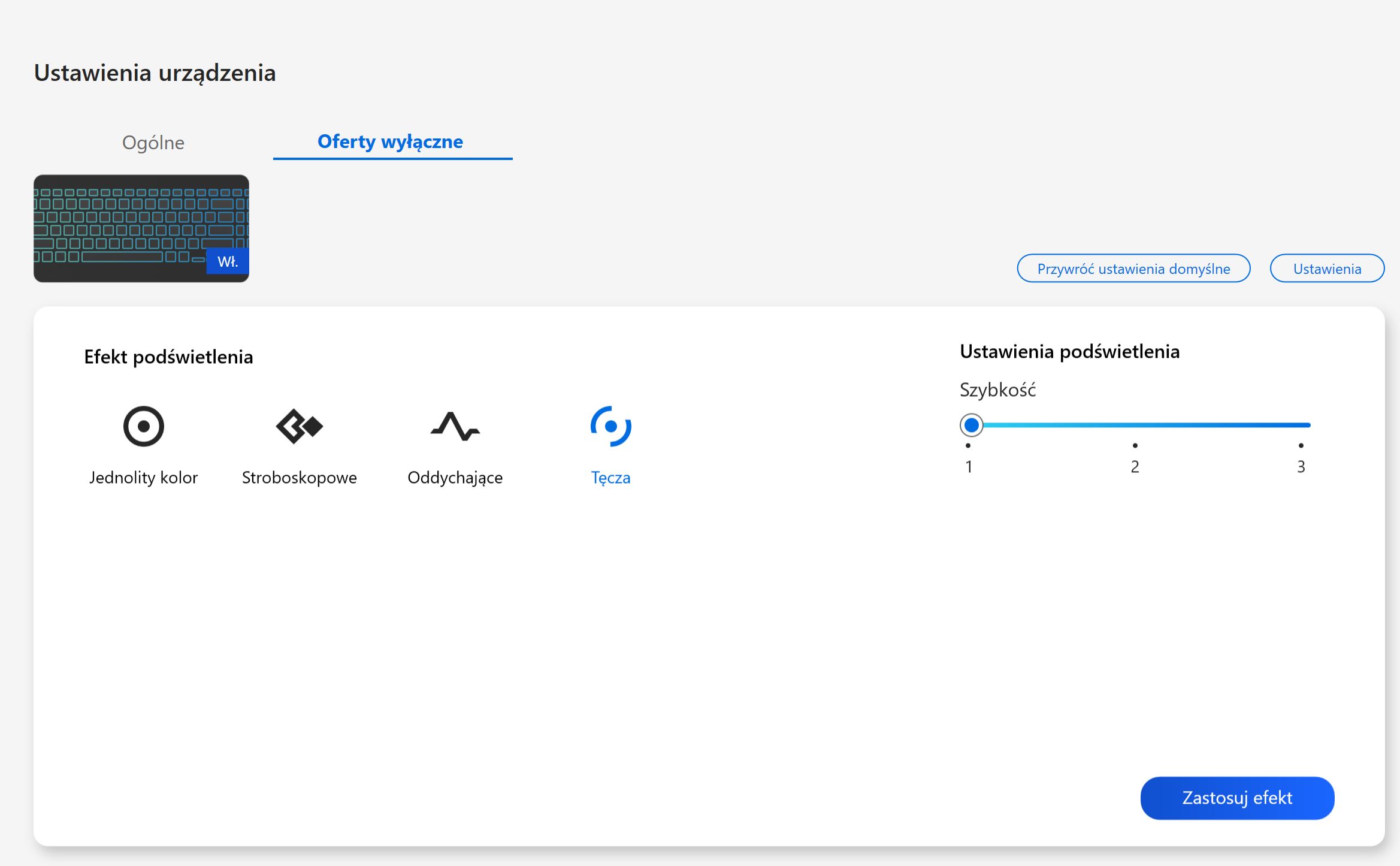The width and height of the screenshot is (1400, 866).
Task: Click speed value label 1
Action: click(969, 466)
